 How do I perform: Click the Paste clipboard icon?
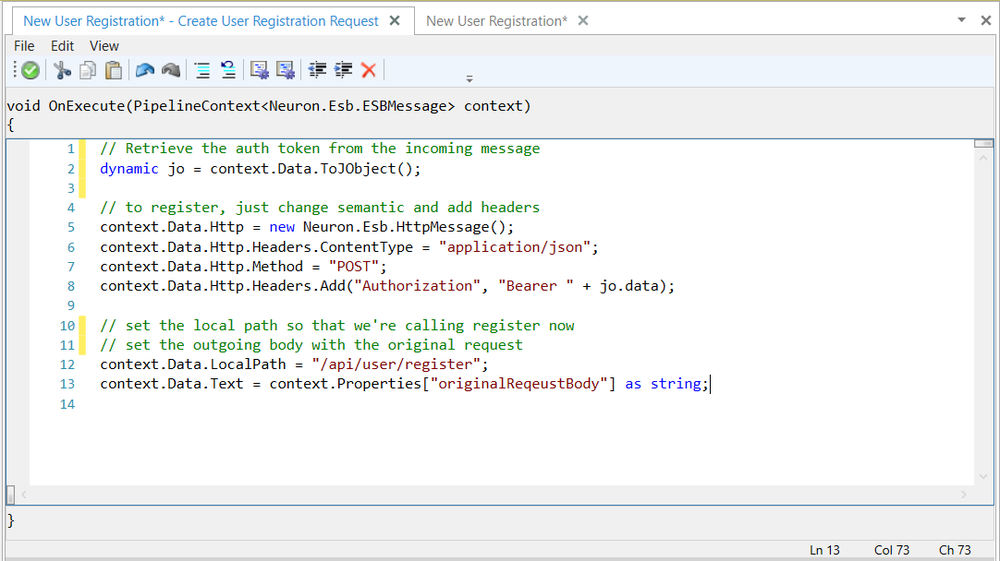click(x=114, y=70)
